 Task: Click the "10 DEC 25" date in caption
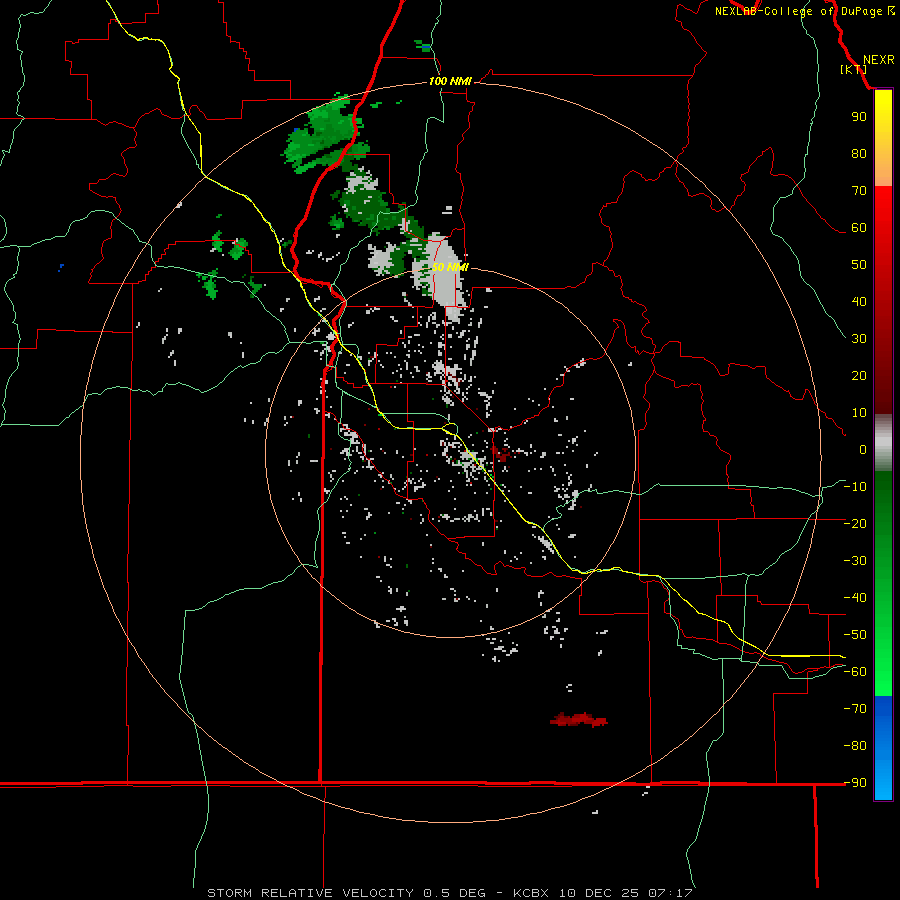point(599,893)
